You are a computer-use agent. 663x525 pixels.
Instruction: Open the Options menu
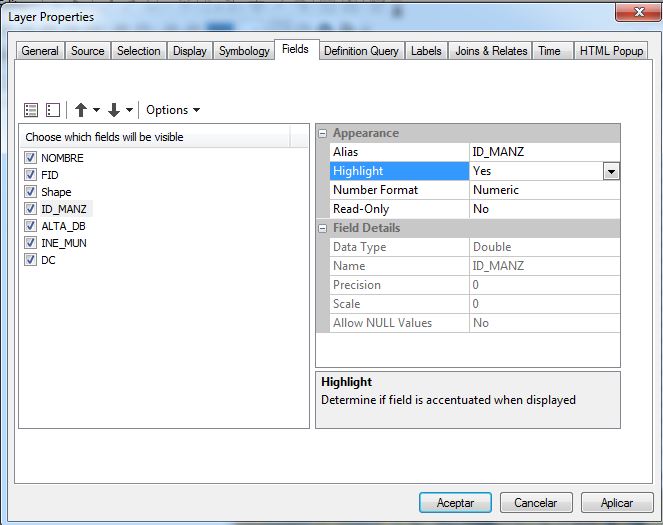point(173,110)
